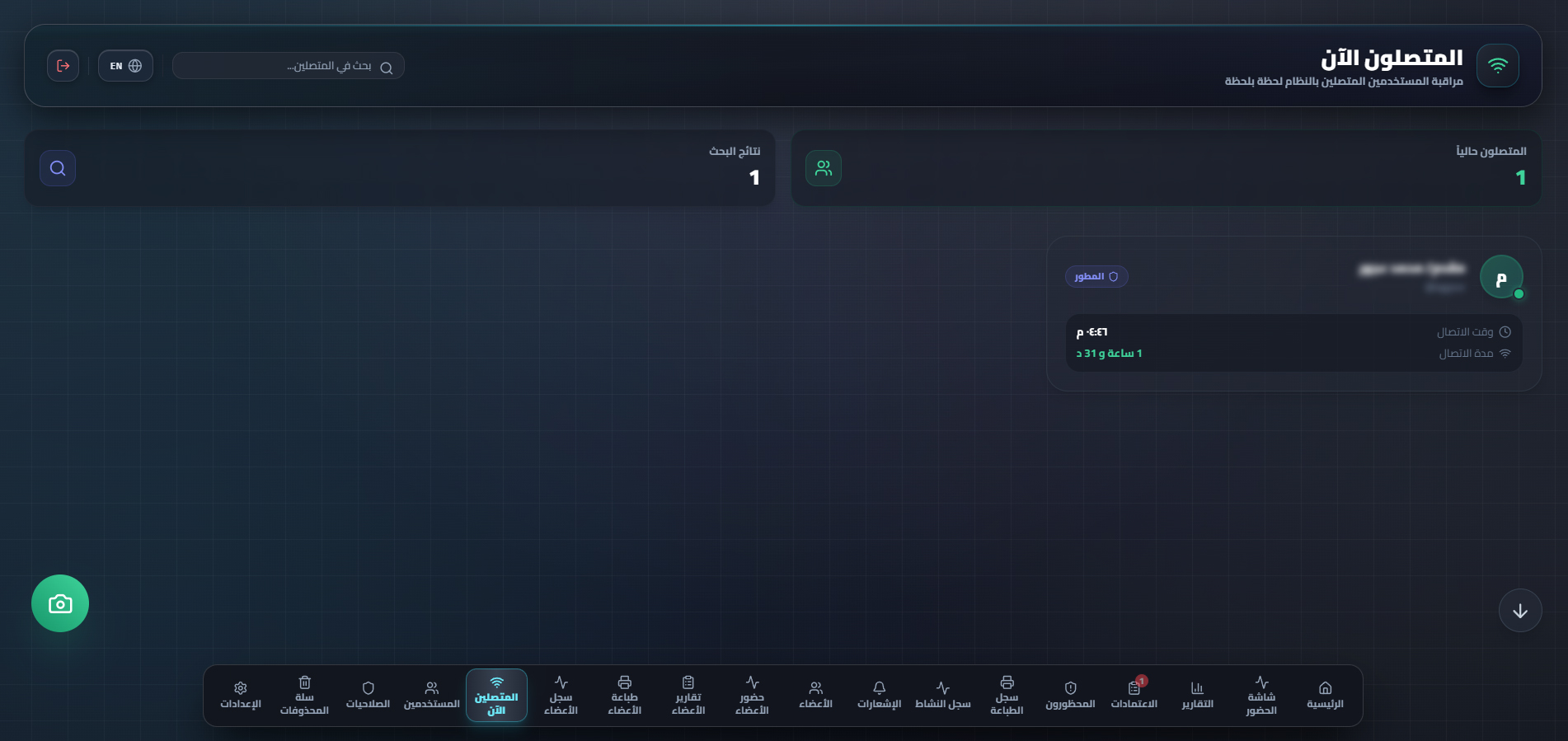The height and width of the screenshot is (741, 1568).
Task: Open تقارير الأعضاء member reports
Action: pyautogui.click(x=688, y=696)
